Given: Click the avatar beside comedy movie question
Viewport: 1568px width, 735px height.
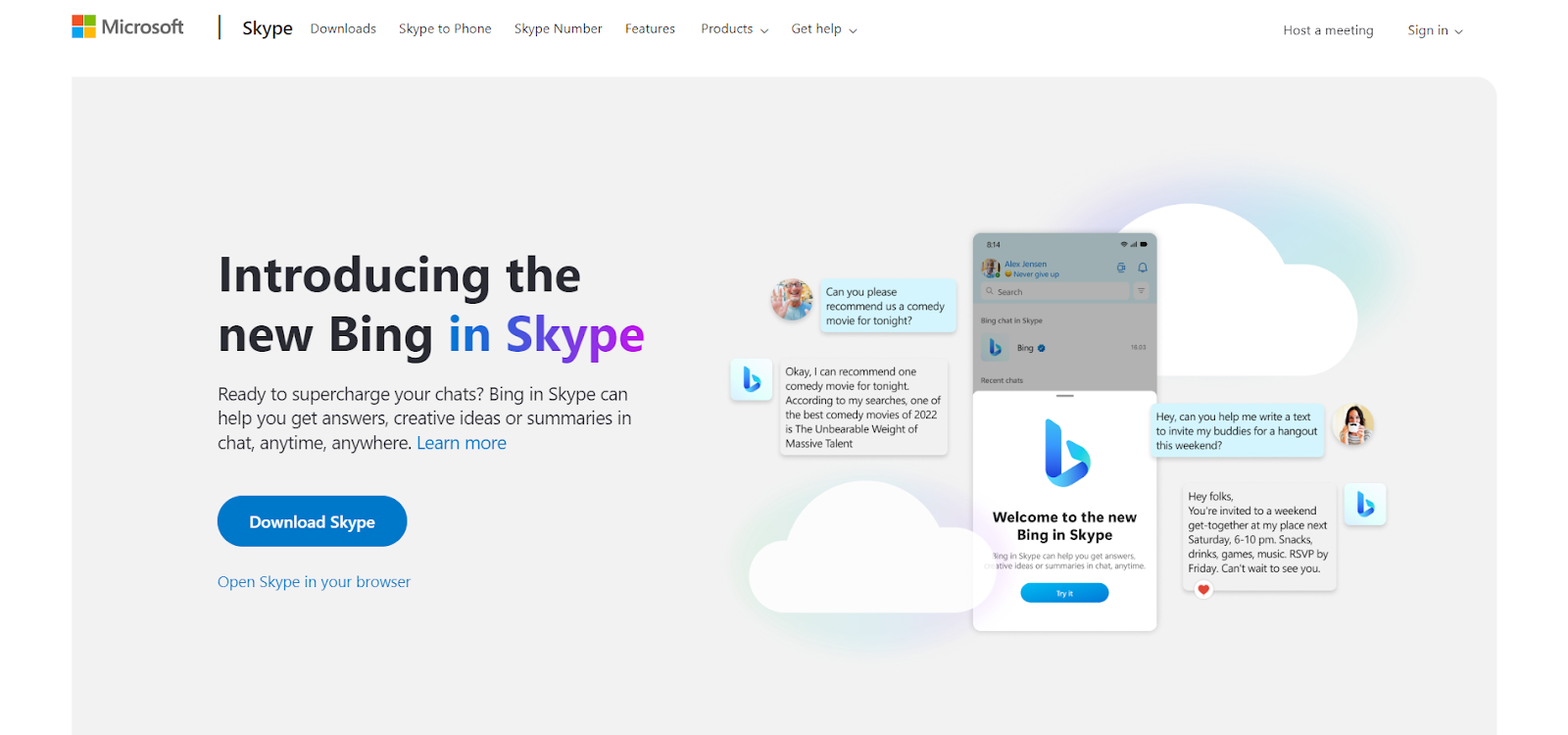Looking at the screenshot, I should pos(792,299).
